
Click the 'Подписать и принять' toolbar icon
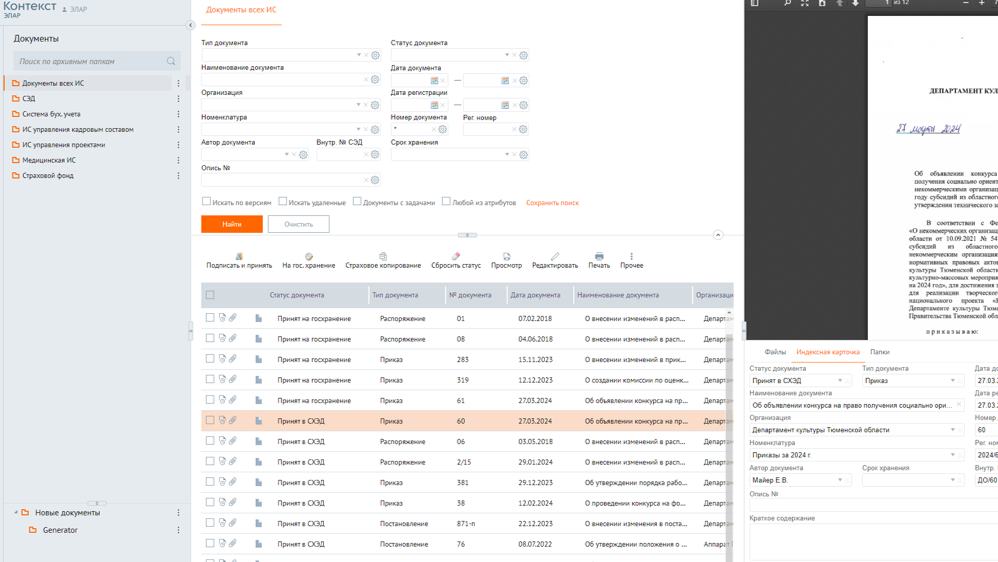(x=239, y=256)
